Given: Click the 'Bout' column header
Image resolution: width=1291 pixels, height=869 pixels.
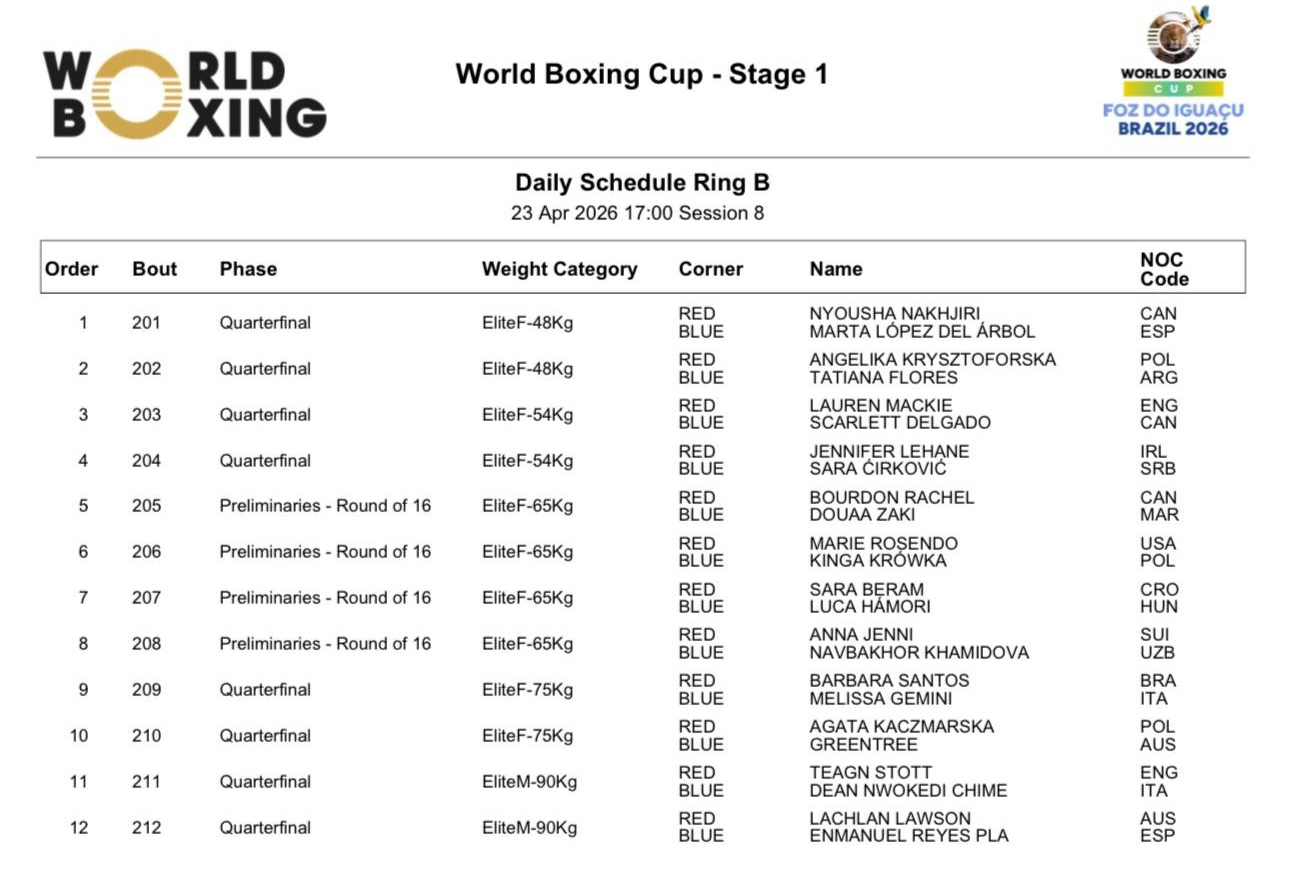Looking at the screenshot, I should point(154,269).
